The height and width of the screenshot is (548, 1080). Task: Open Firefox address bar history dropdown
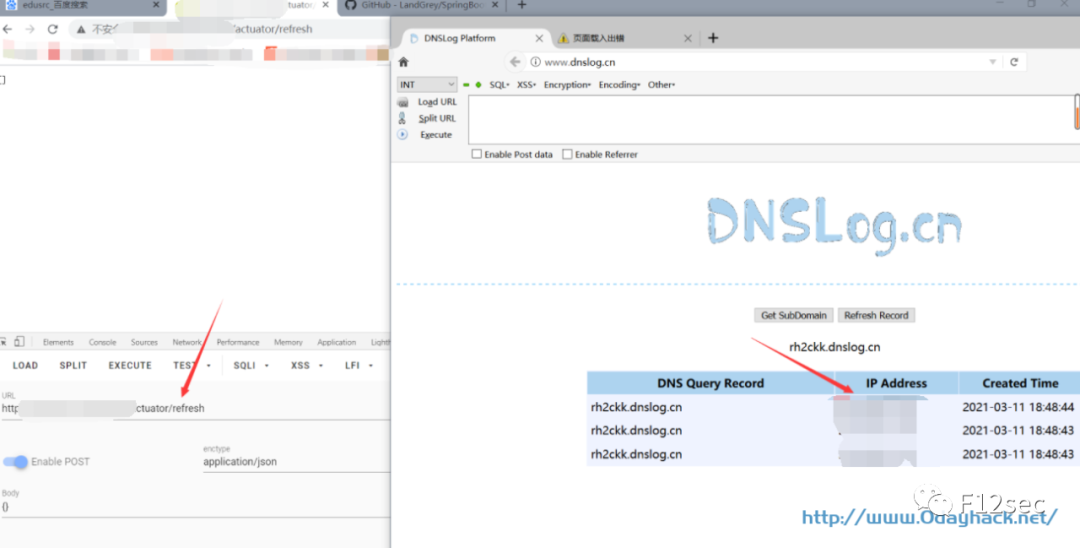[x=993, y=62]
